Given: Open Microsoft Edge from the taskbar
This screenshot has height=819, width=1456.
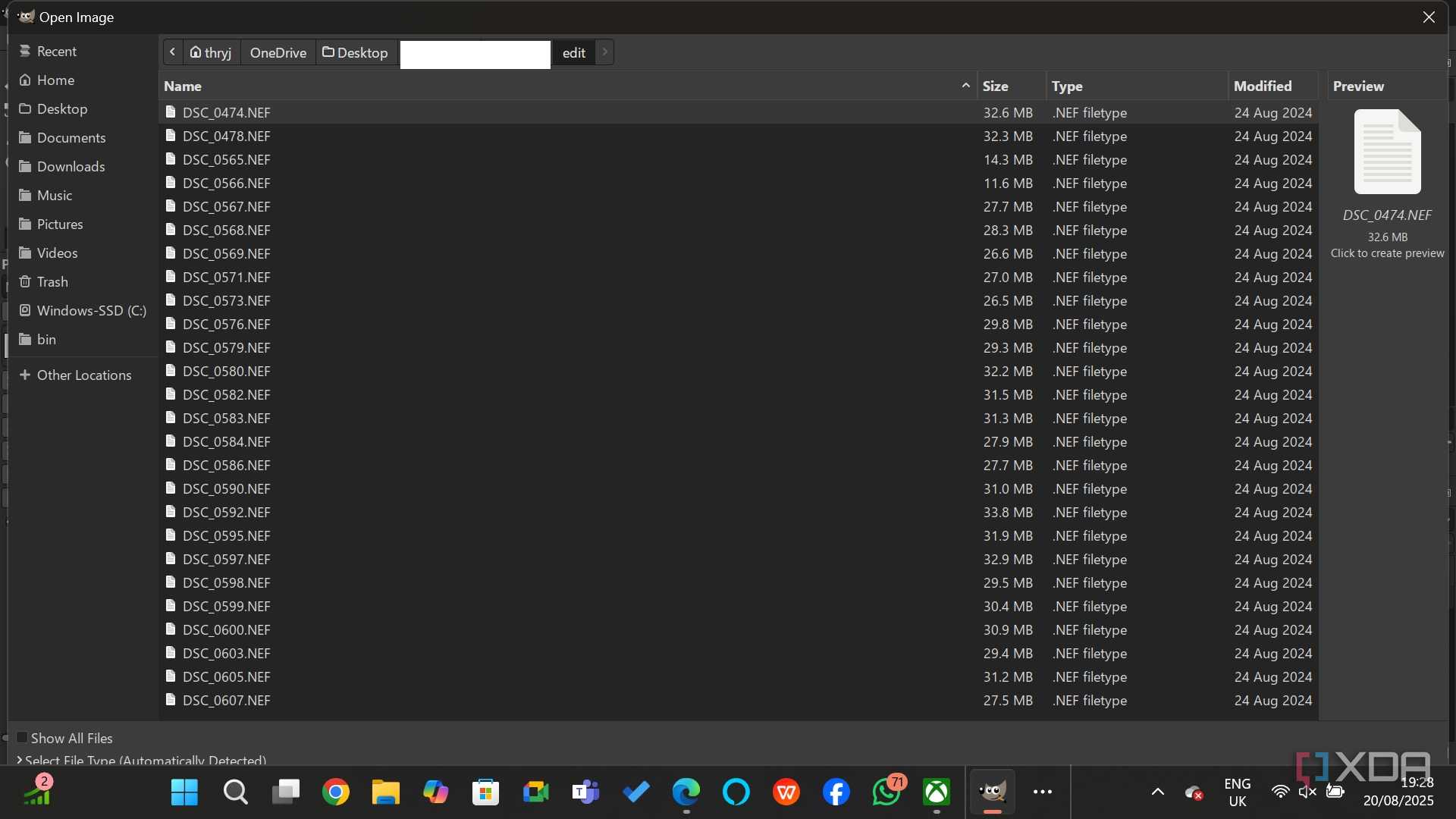Looking at the screenshot, I should click(686, 792).
